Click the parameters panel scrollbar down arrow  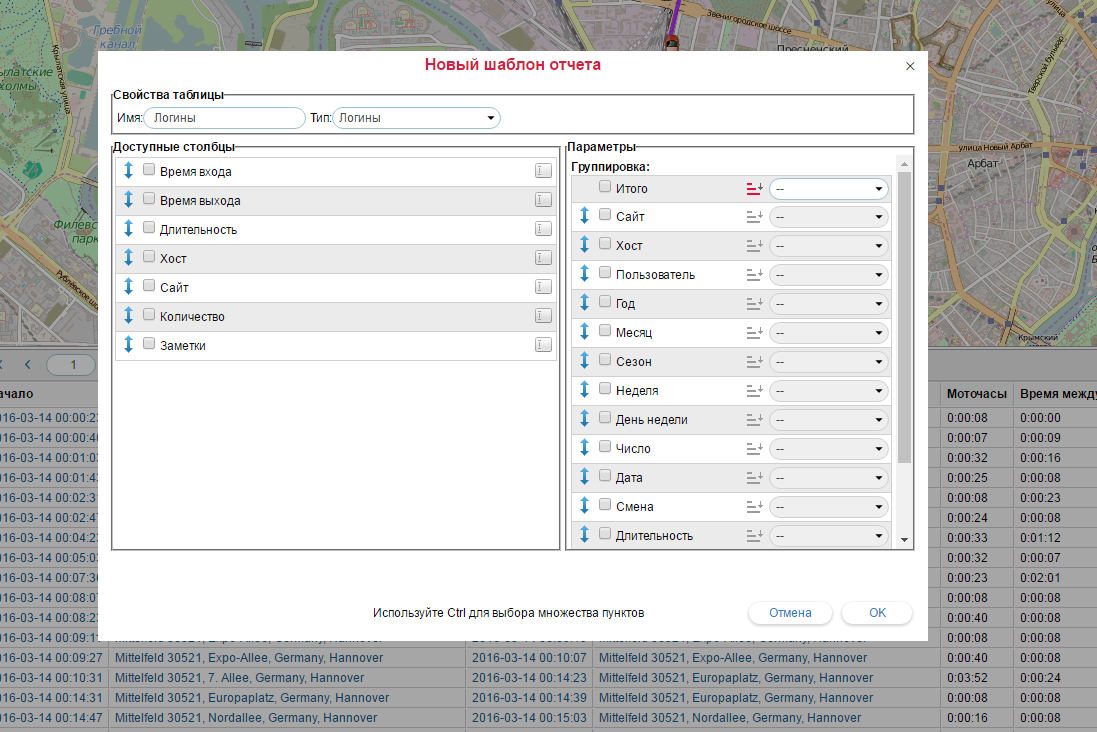coord(904,540)
